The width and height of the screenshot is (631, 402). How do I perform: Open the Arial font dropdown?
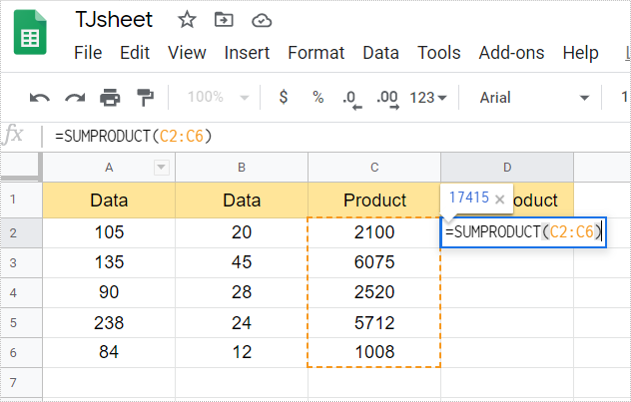[534, 97]
